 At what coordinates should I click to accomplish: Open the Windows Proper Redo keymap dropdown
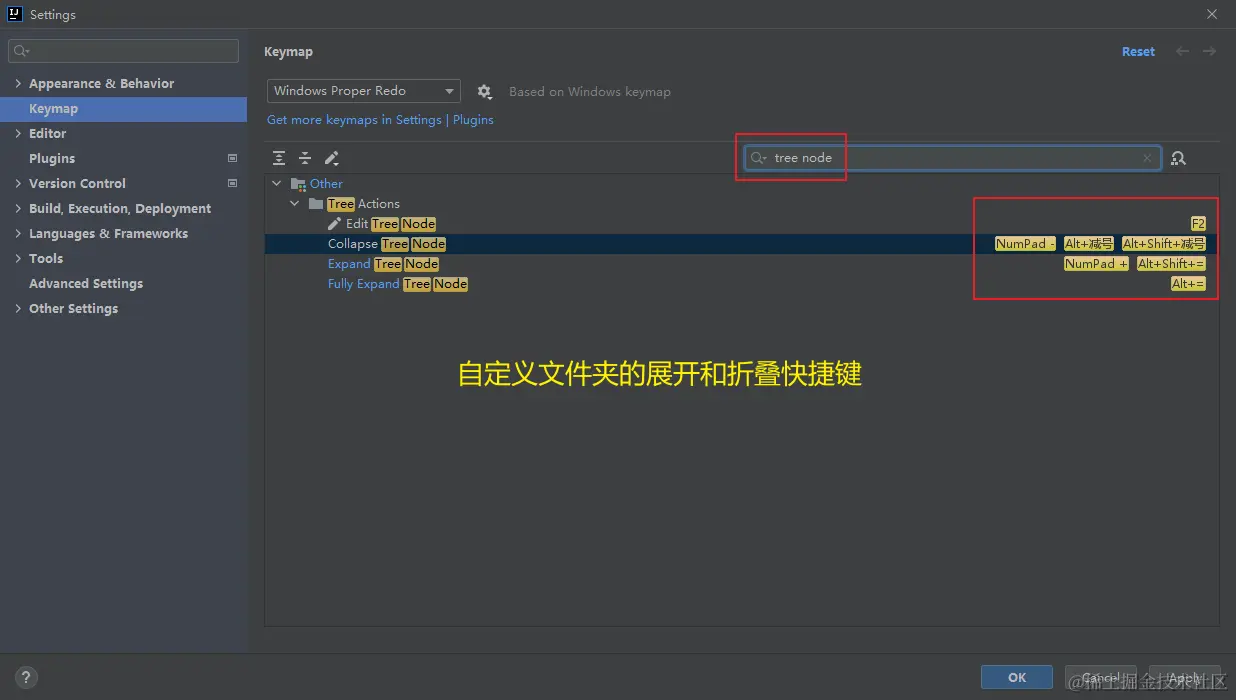364,91
